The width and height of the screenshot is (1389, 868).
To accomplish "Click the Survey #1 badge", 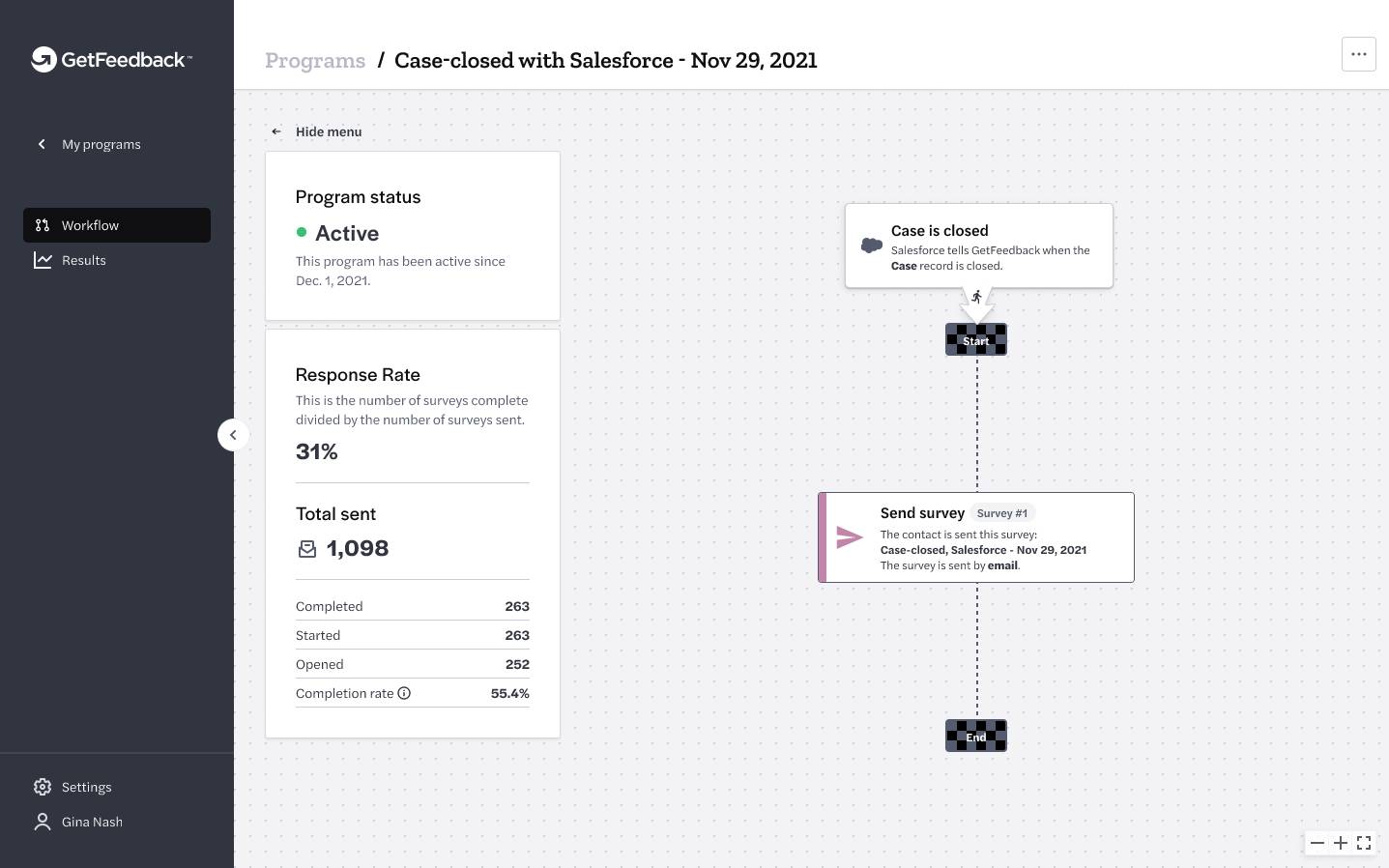I will [1001, 513].
